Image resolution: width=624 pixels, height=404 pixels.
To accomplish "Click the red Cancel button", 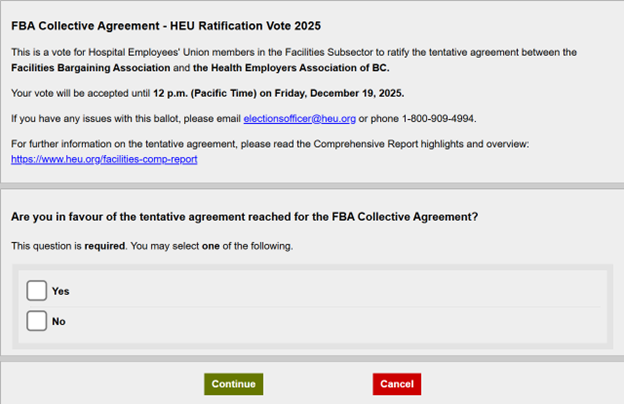I will [397, 384].
